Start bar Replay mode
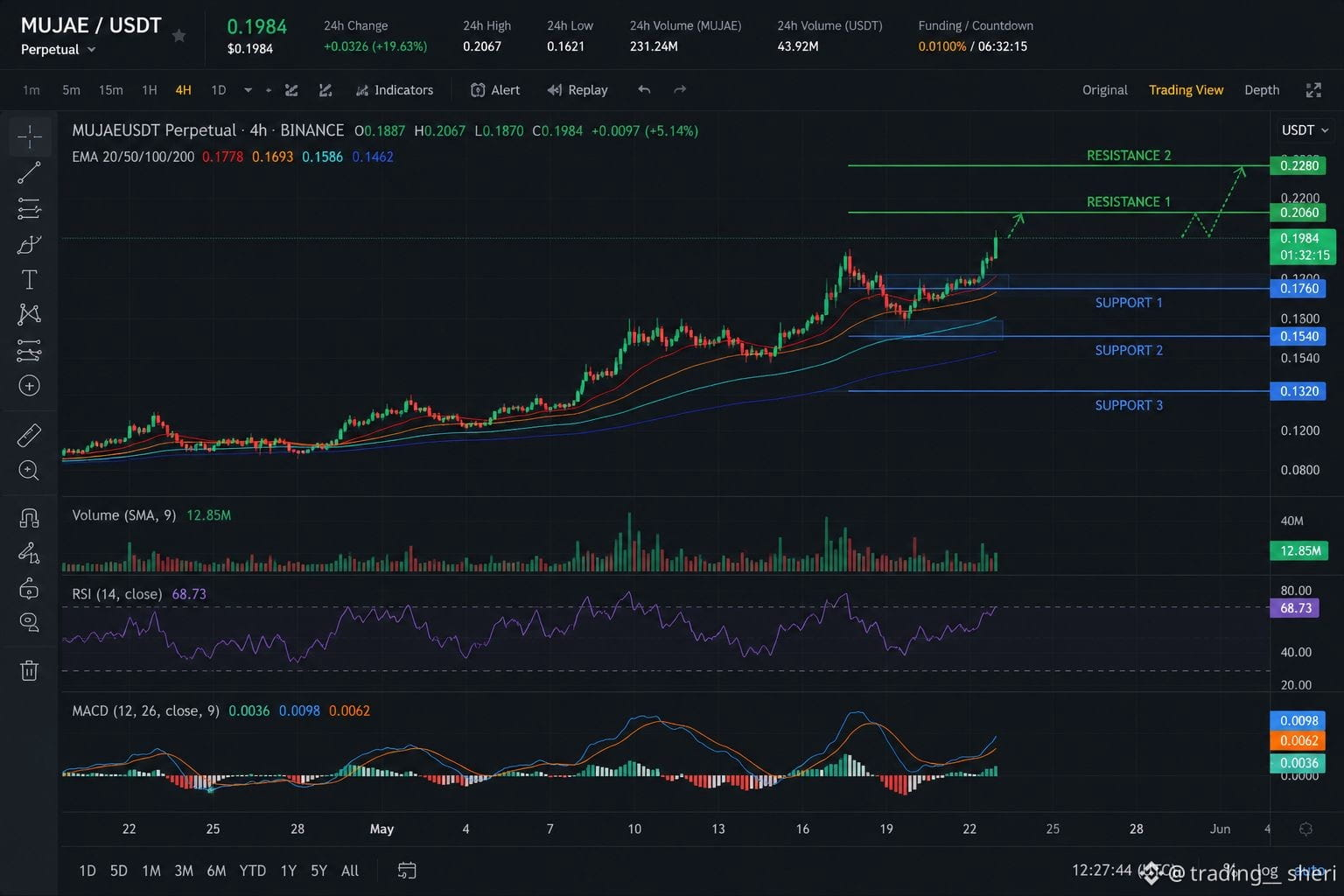Screen dimensions: 1344x896 tap(577, 90)
